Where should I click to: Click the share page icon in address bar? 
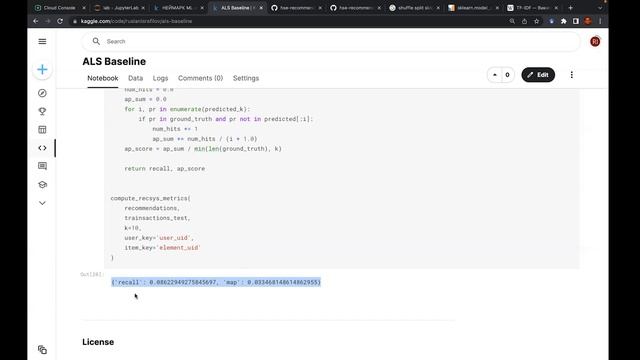[524, 21]
